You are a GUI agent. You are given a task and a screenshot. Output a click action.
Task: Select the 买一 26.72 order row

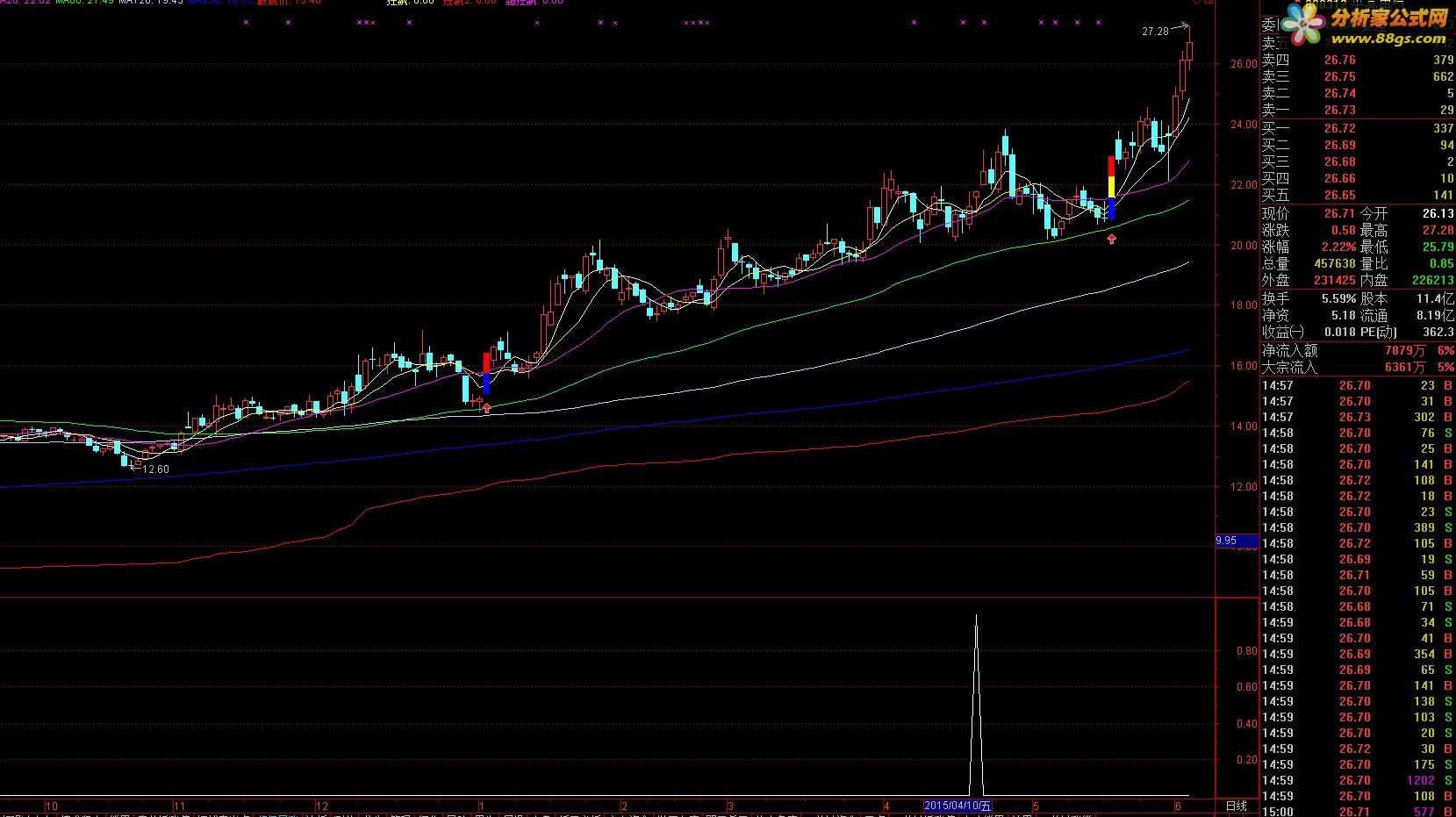click(x=1358, y=128)
